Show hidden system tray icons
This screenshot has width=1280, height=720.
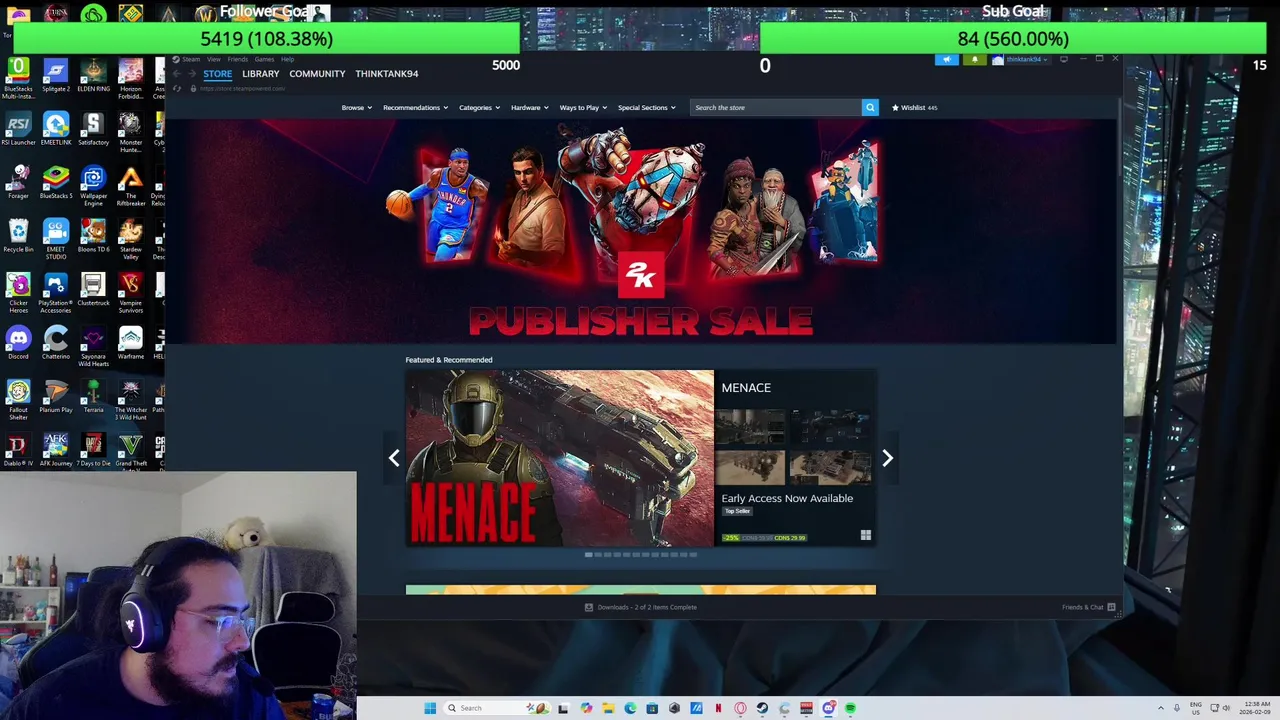[1161, 708]
